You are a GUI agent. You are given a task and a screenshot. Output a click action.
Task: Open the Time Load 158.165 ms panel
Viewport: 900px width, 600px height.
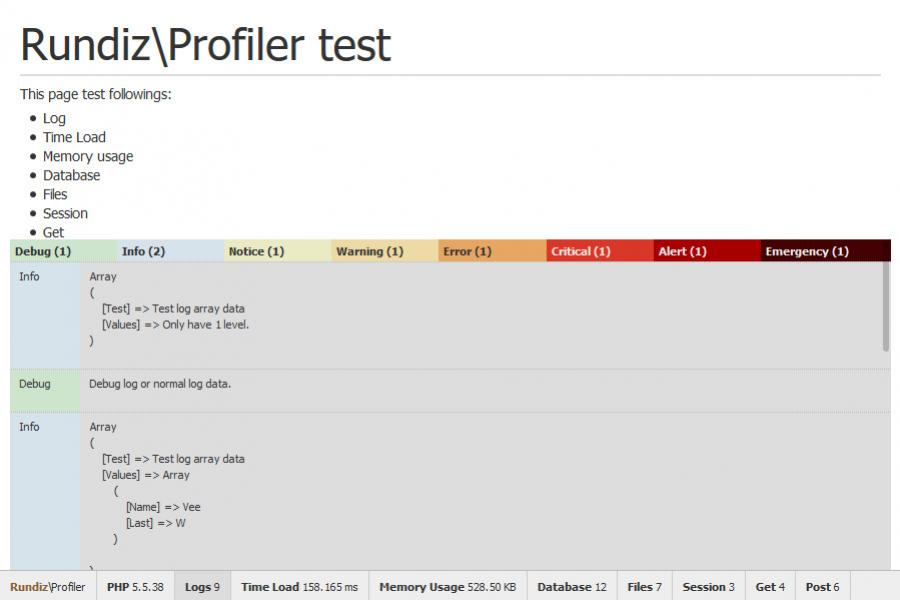coord(300,586)
